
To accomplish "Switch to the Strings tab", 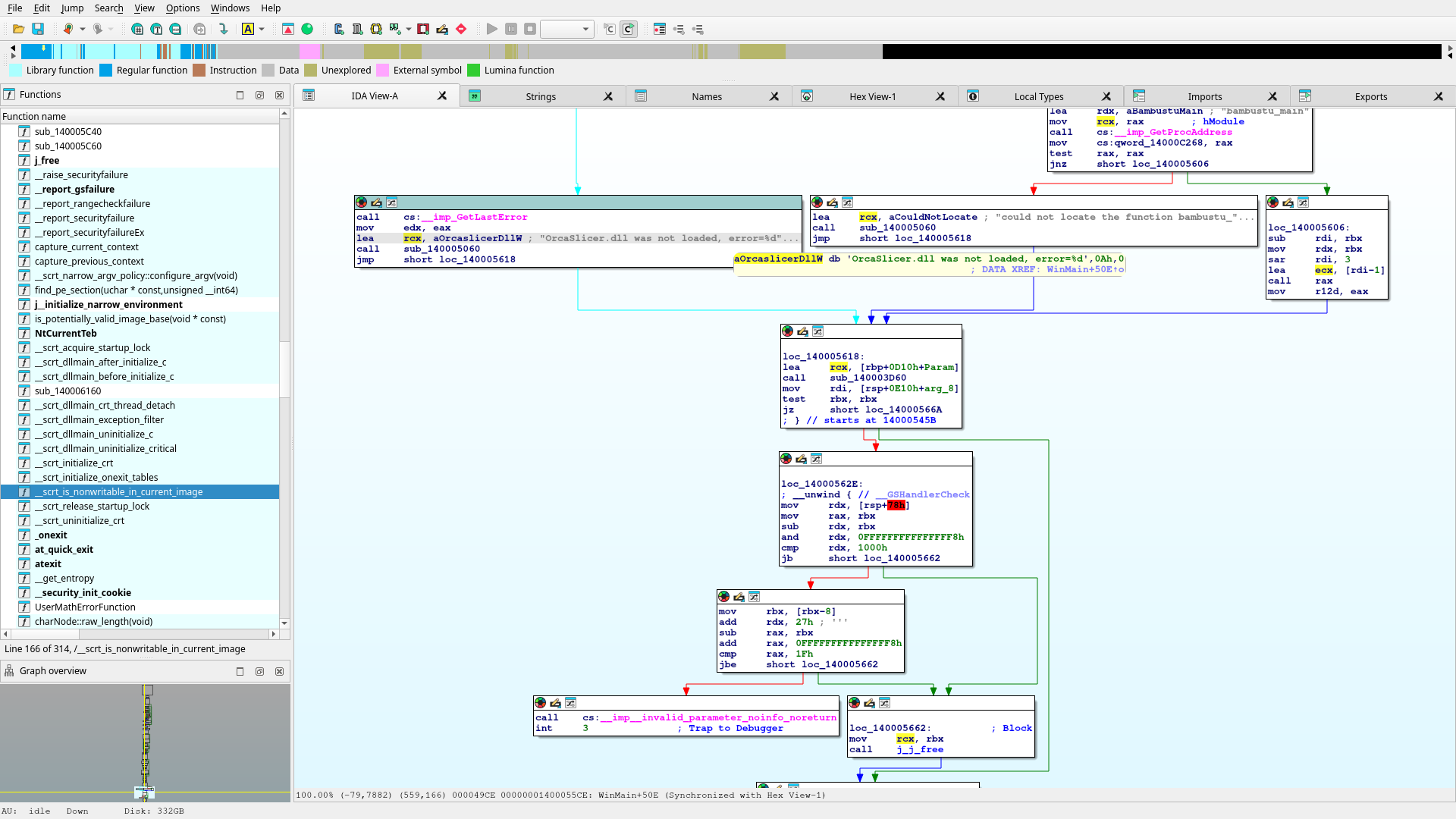I will 541,96.
